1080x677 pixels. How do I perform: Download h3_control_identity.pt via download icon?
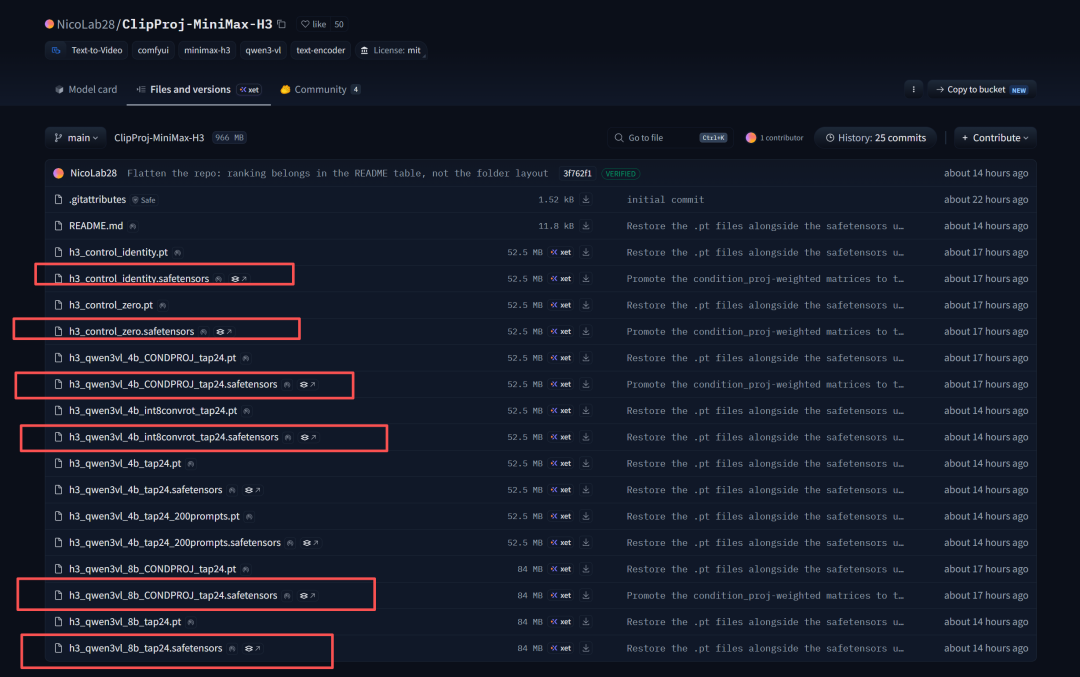click(x=586, y=253)
